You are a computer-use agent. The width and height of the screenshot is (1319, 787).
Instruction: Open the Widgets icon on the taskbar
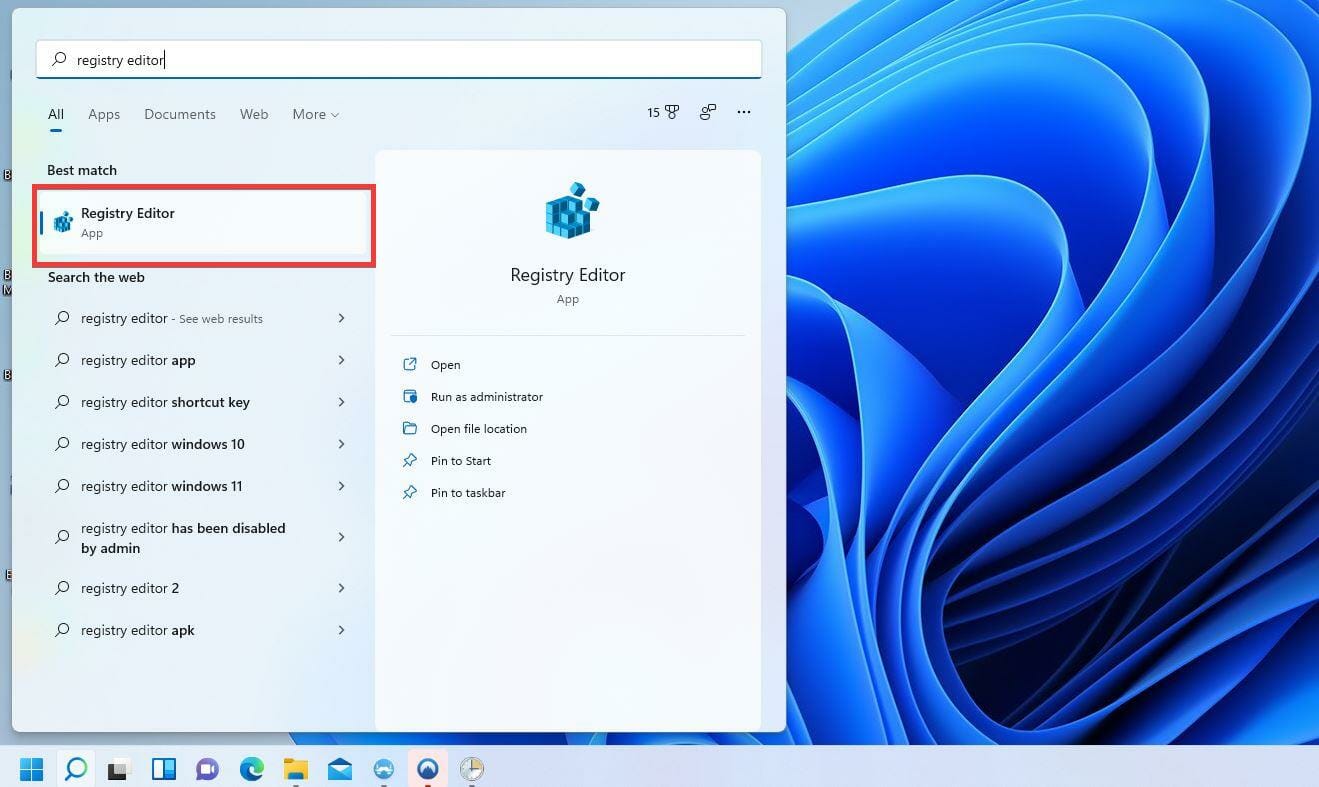click(x=163, y=769)
